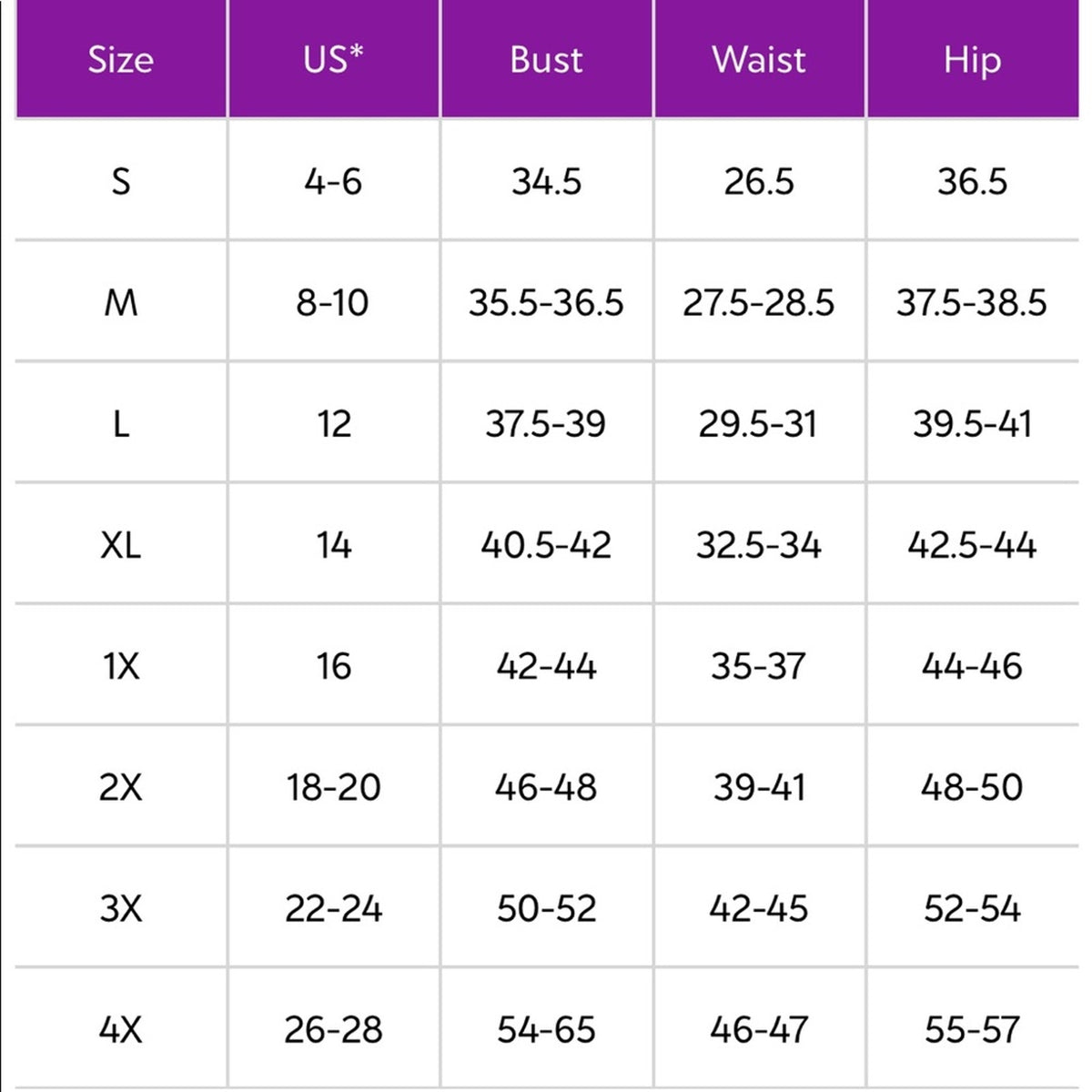This screenshot has height=1092, width=1092.
Task: Click the Size column header
Action: (121, 59)
